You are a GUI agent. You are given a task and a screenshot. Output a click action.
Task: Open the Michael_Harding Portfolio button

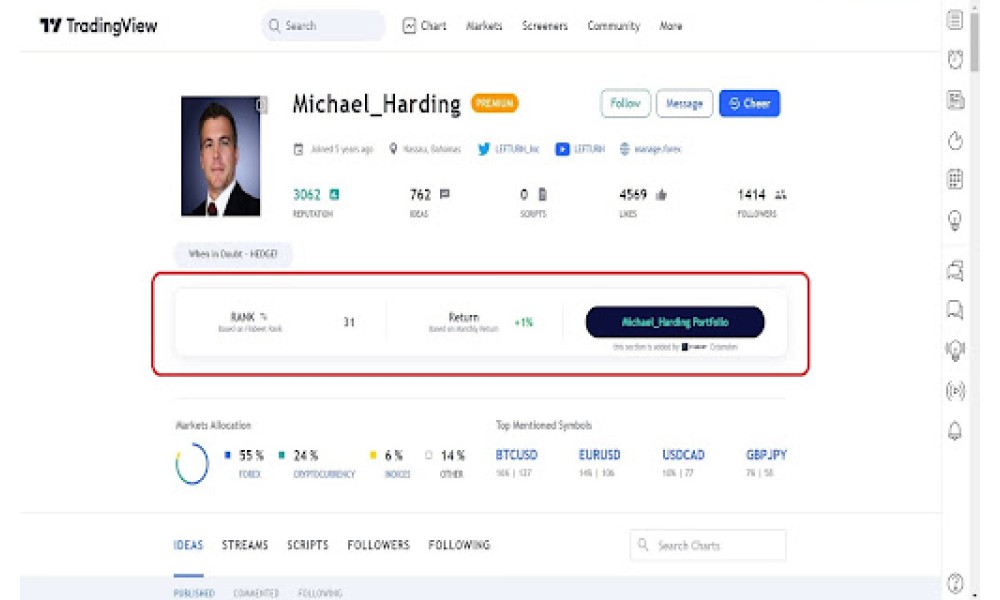coord(675,322)
